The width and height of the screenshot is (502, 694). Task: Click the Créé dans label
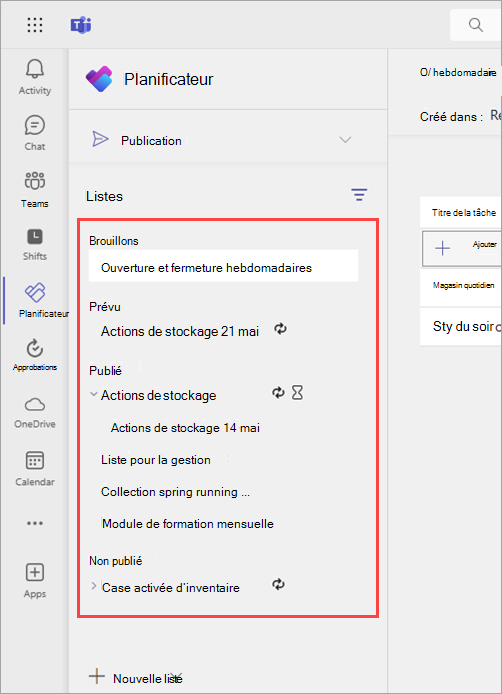click(451, 117)
